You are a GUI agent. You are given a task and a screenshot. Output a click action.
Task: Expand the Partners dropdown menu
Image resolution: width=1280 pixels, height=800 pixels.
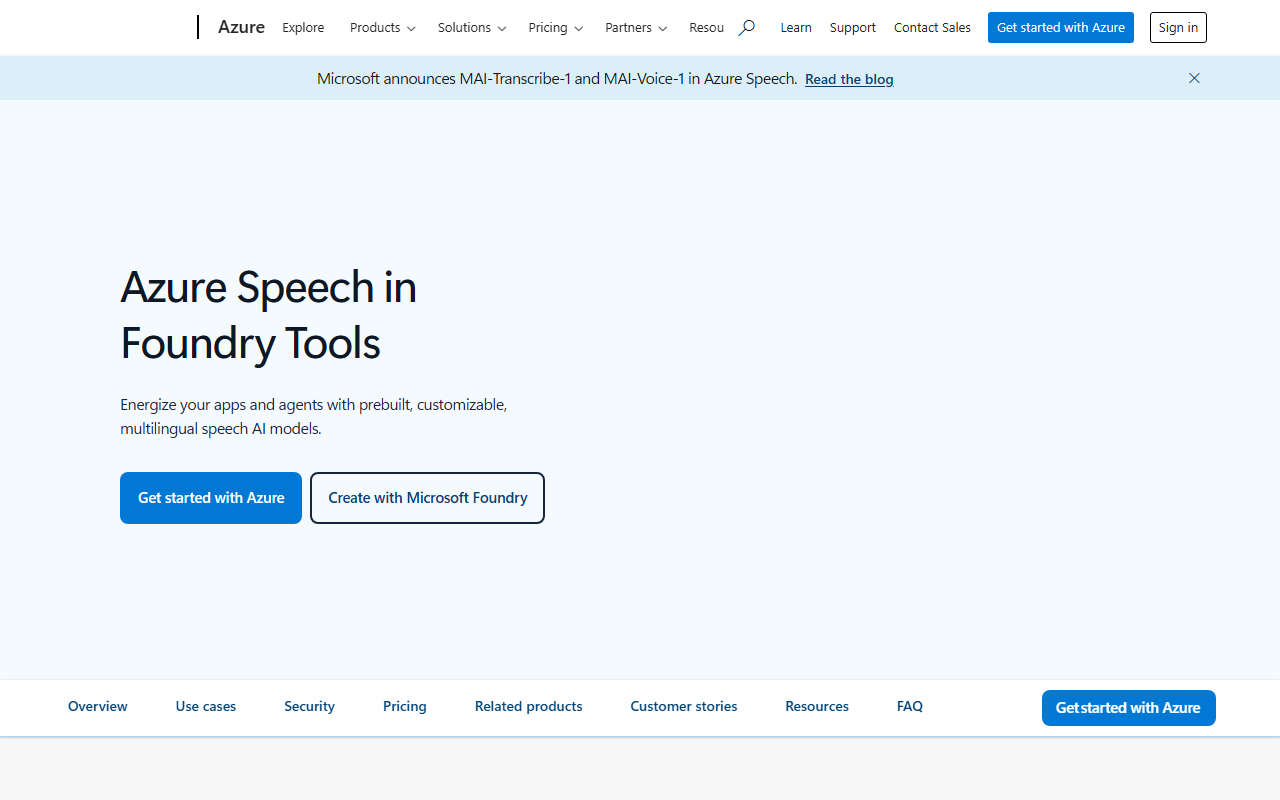[636, 28]
